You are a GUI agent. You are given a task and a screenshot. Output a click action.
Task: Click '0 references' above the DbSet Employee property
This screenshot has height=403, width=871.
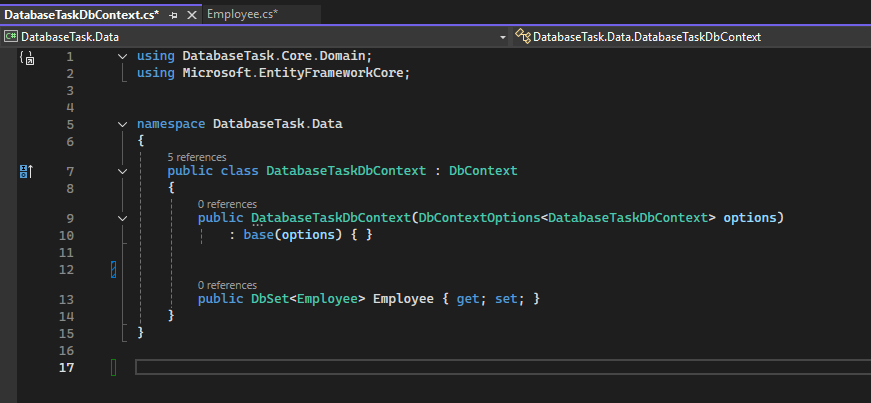pos(227,285)
